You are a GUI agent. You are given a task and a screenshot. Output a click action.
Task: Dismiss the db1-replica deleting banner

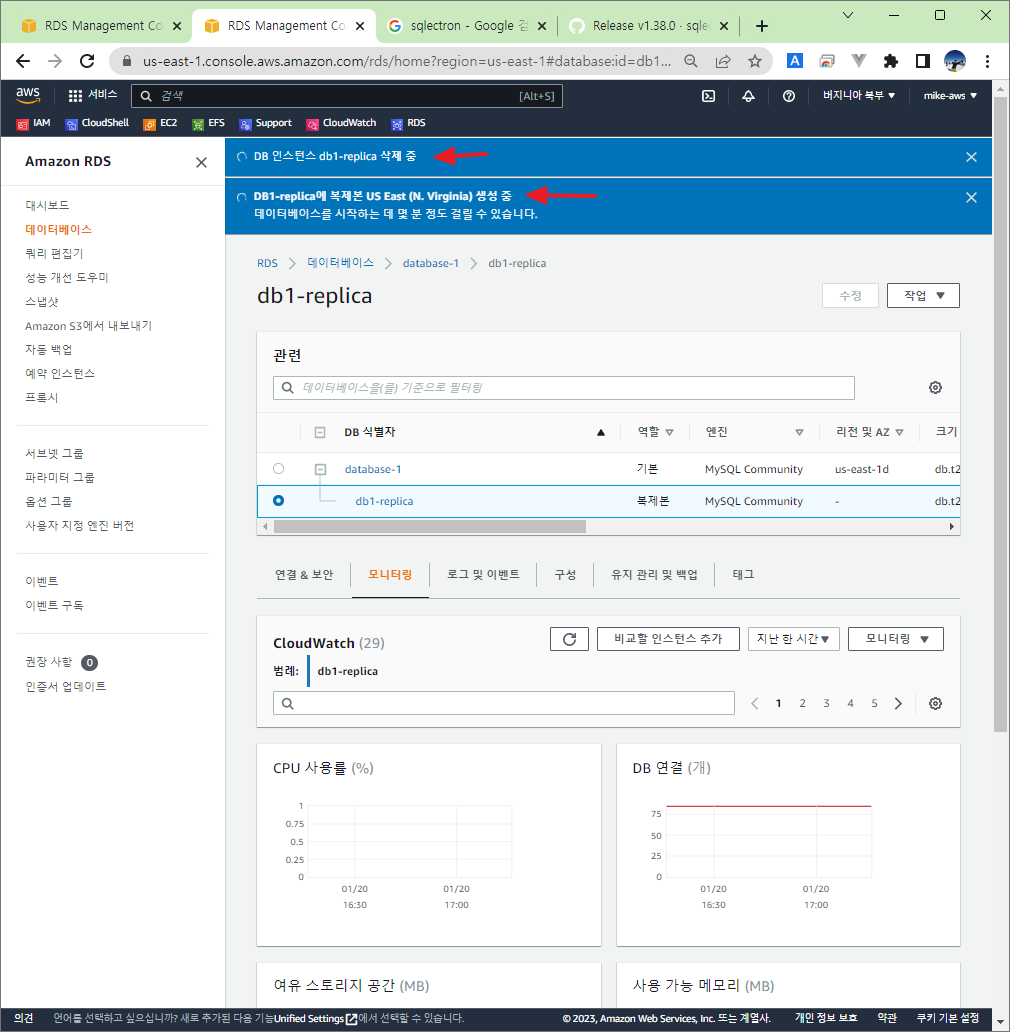(971, 157)
